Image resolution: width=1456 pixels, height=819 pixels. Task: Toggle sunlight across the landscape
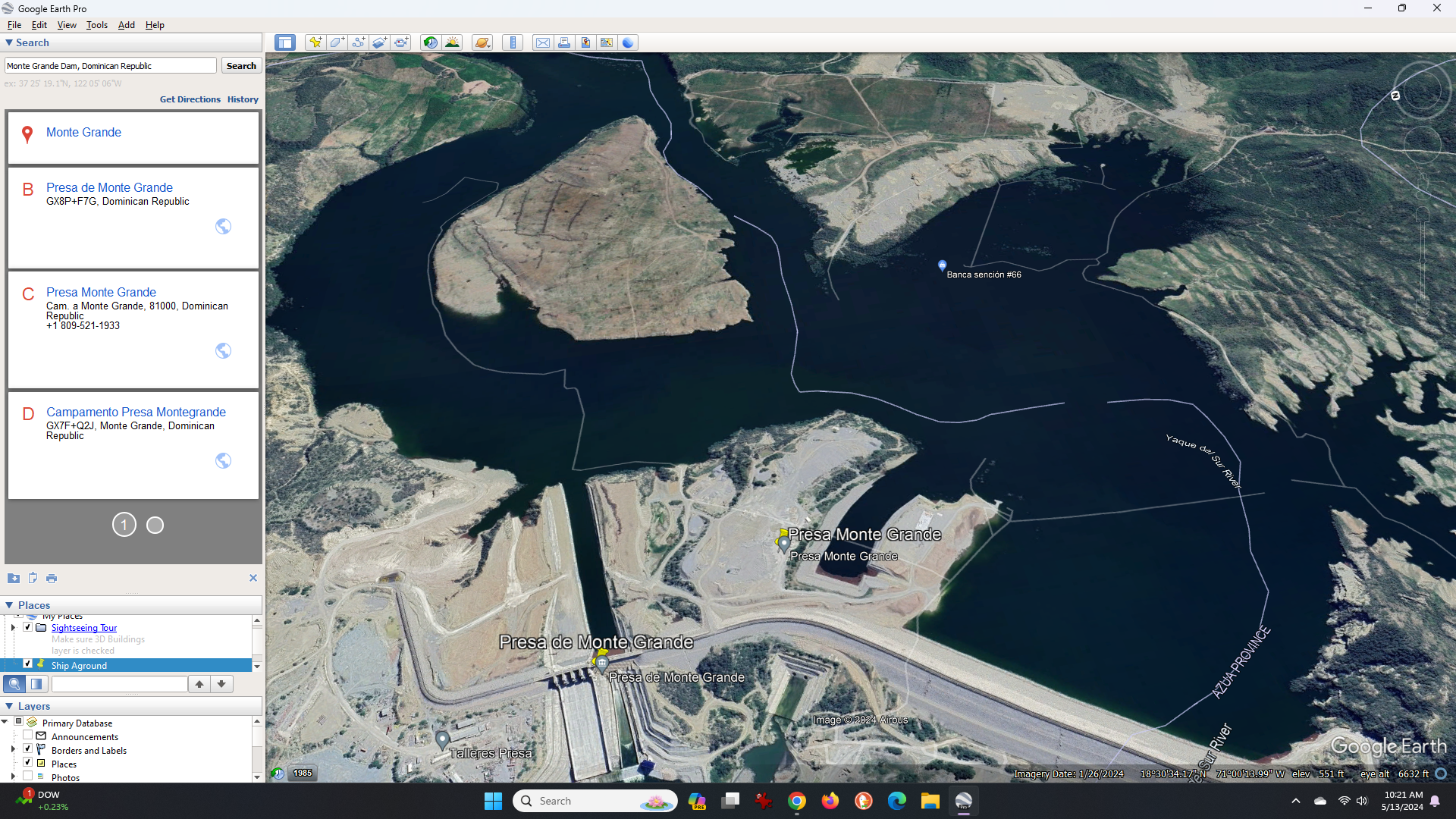[x=453, y=42]
